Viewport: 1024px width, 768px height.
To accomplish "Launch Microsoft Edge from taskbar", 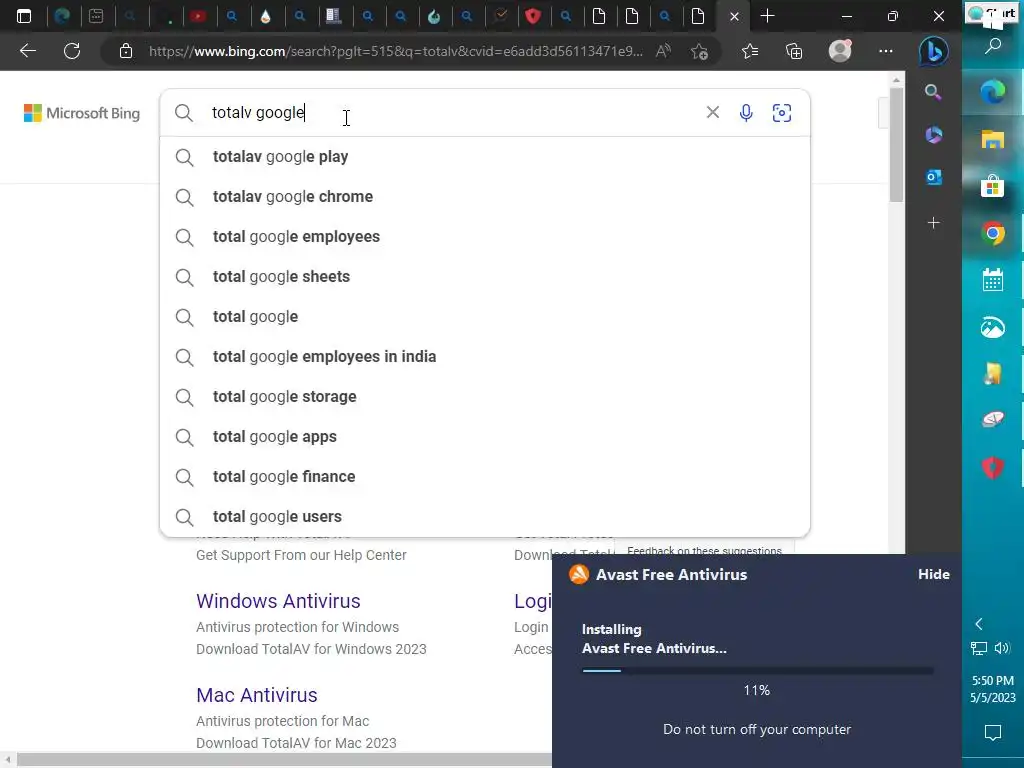I will [993, 92].
